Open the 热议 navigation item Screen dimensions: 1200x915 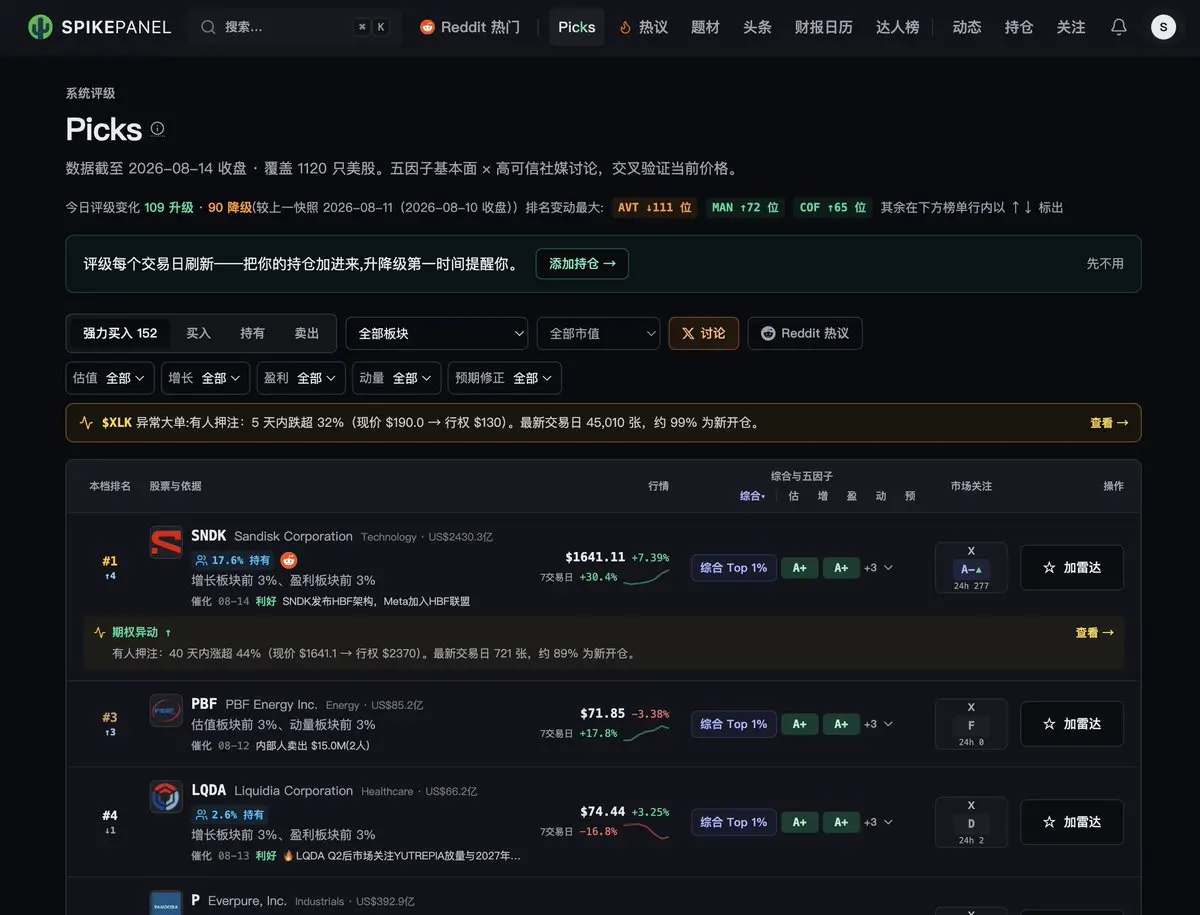pos(643,27)
